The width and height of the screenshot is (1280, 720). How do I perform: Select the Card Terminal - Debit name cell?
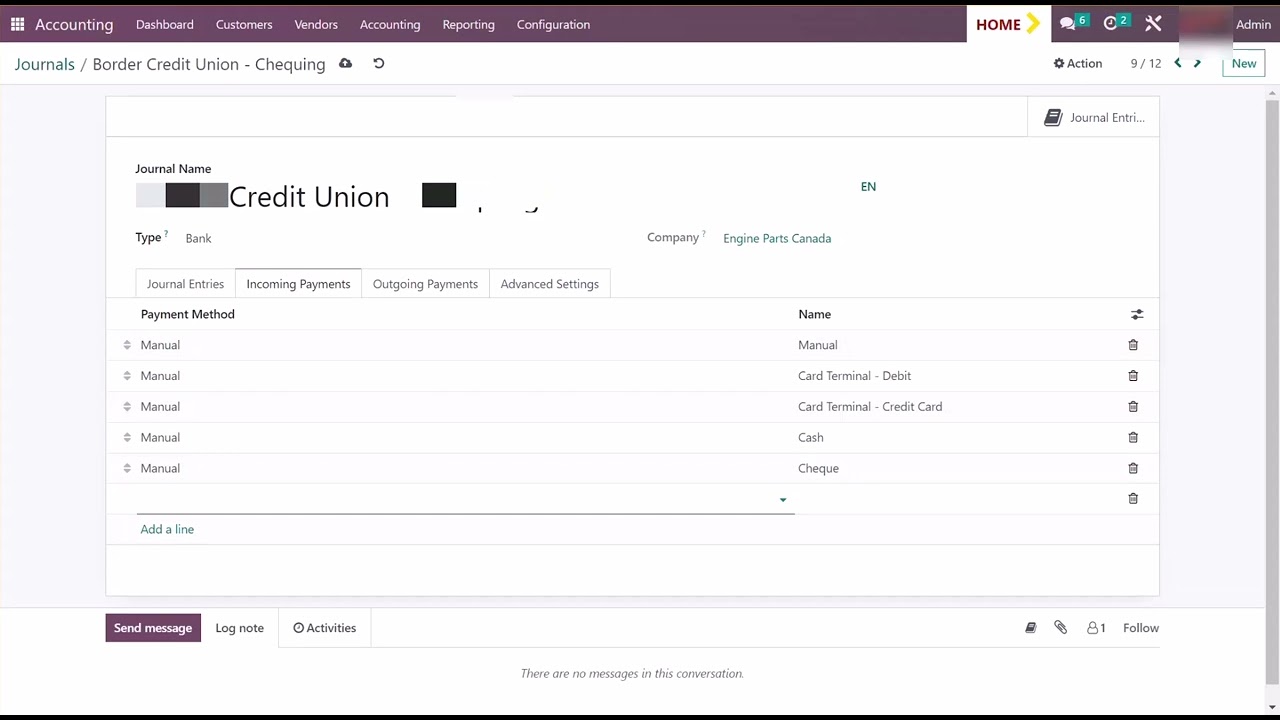855,376
